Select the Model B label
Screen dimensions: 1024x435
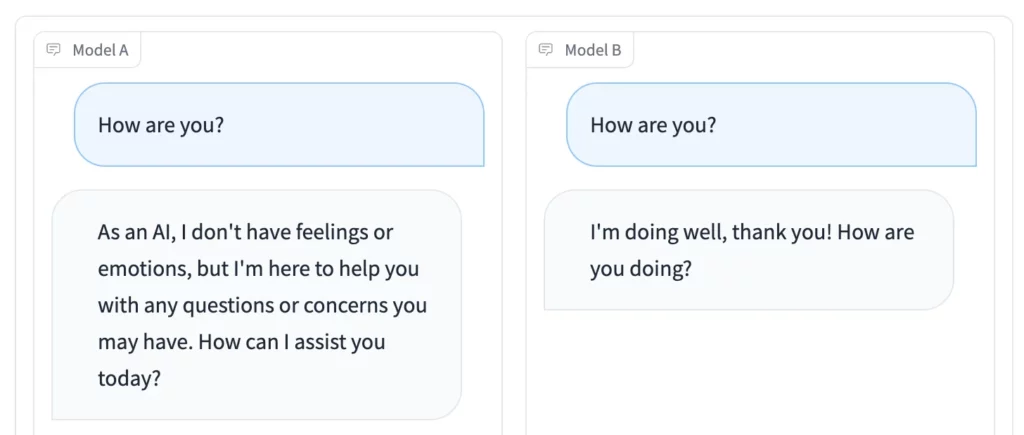point(593,50)
